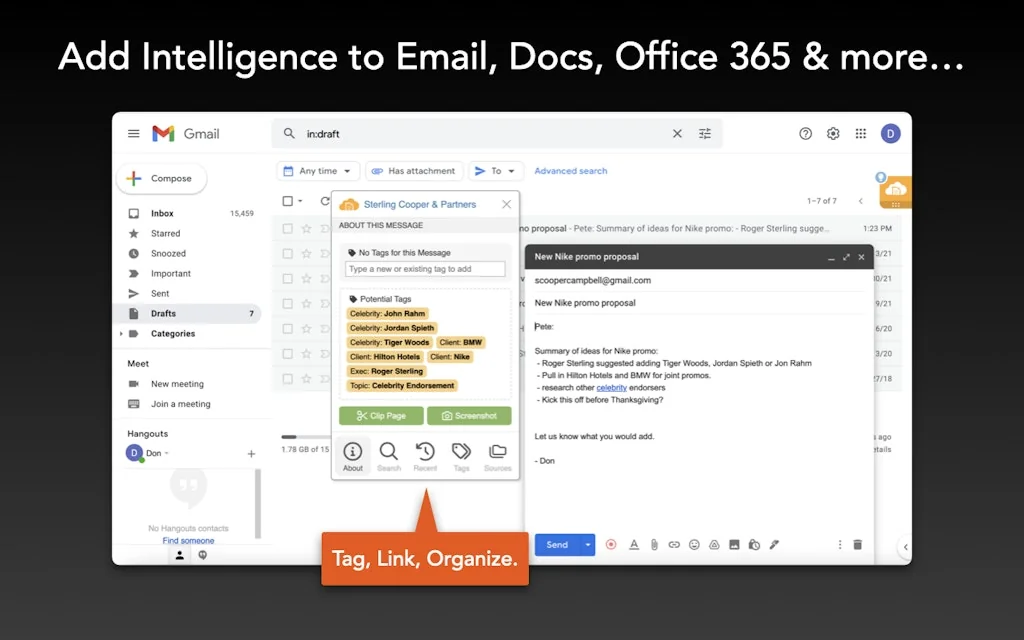Open full-screen compose with the expand arrows icon
1024x640 pixels.
pos(846,257)
